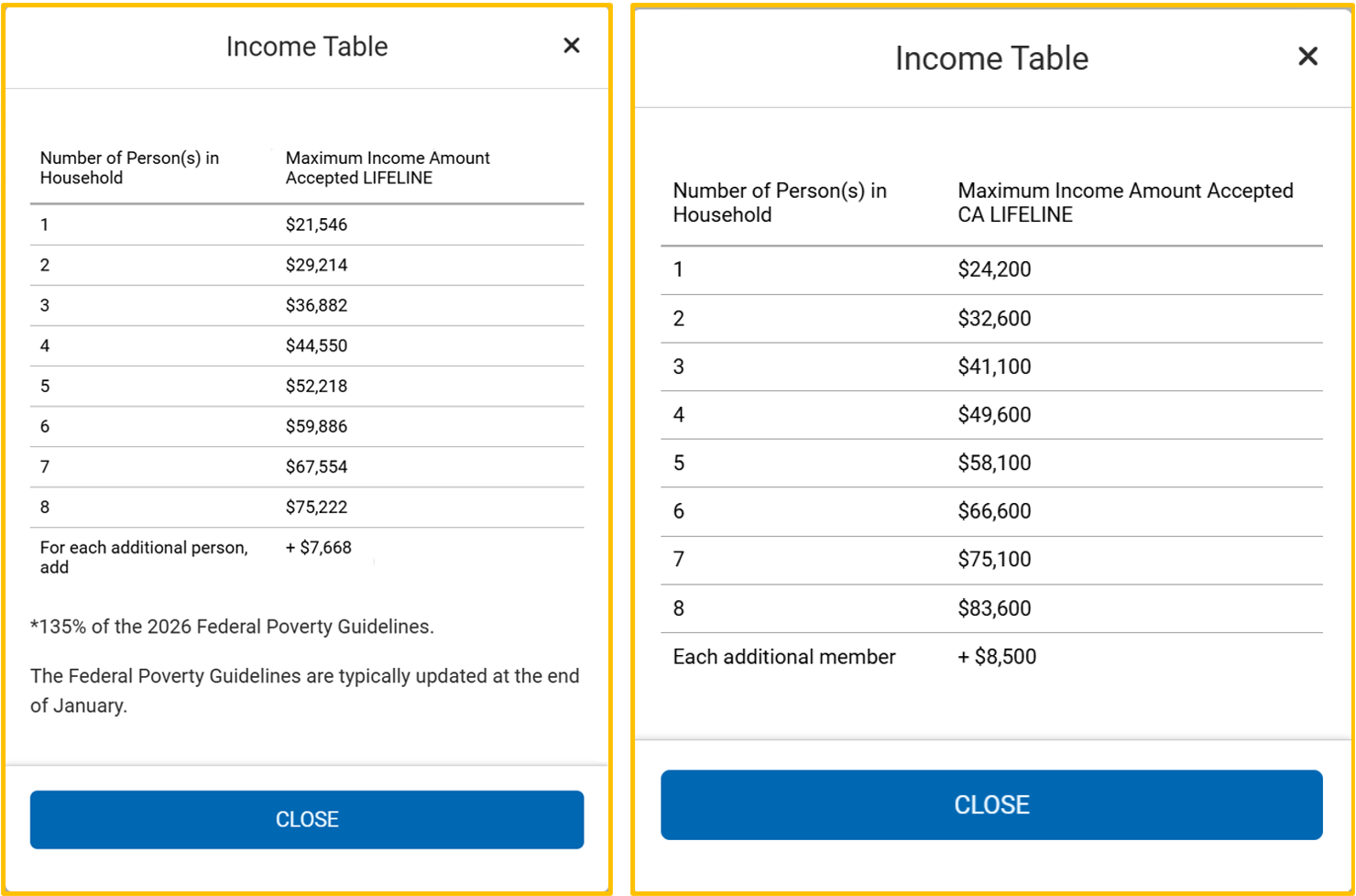1356x896 pixels.
Task: Click the + $8,500 additional member amount
Action: click(x=997, y=657)
